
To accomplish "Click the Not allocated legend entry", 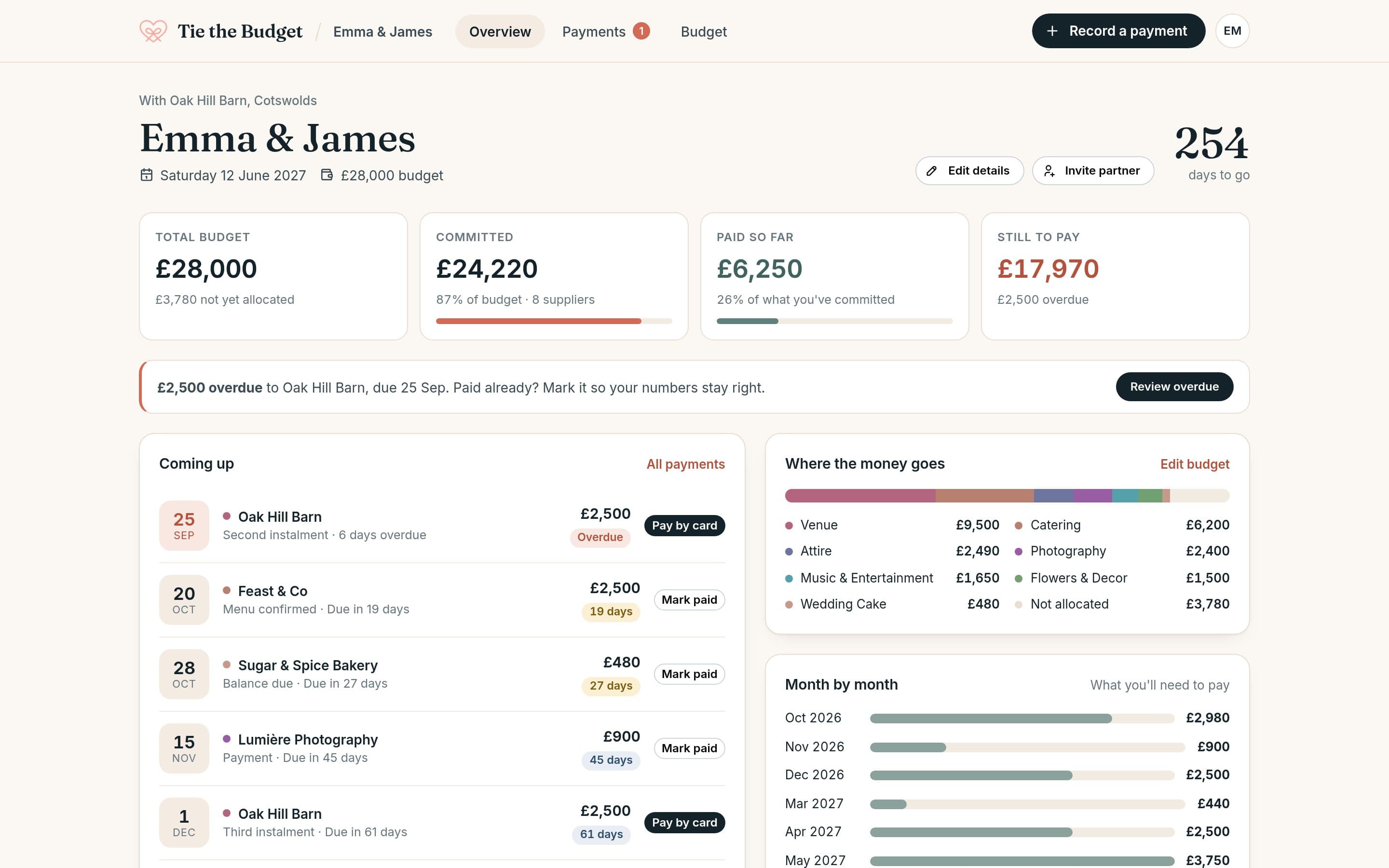I will coord(1121,604).
